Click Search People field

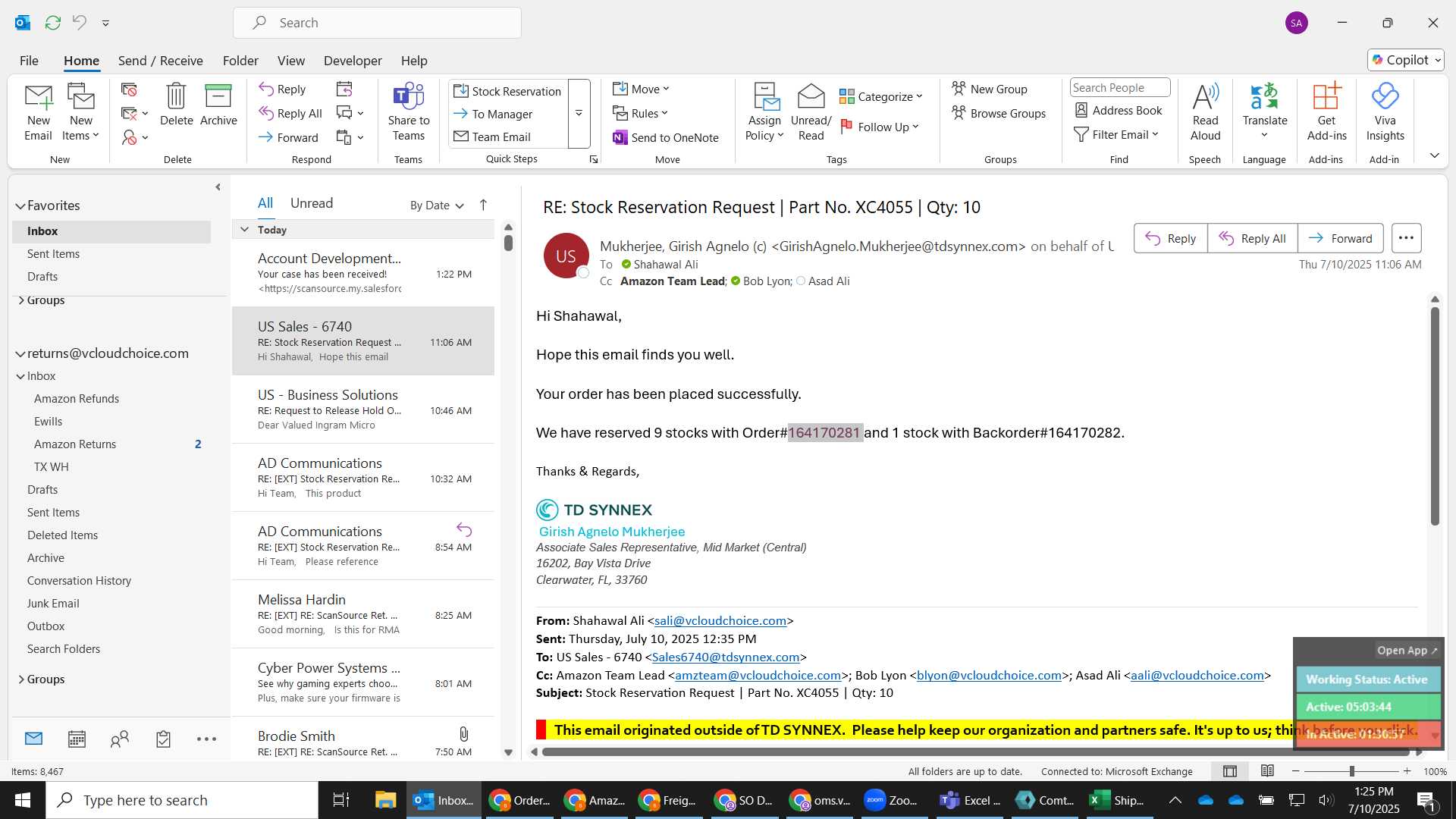tap(1119, 87)
